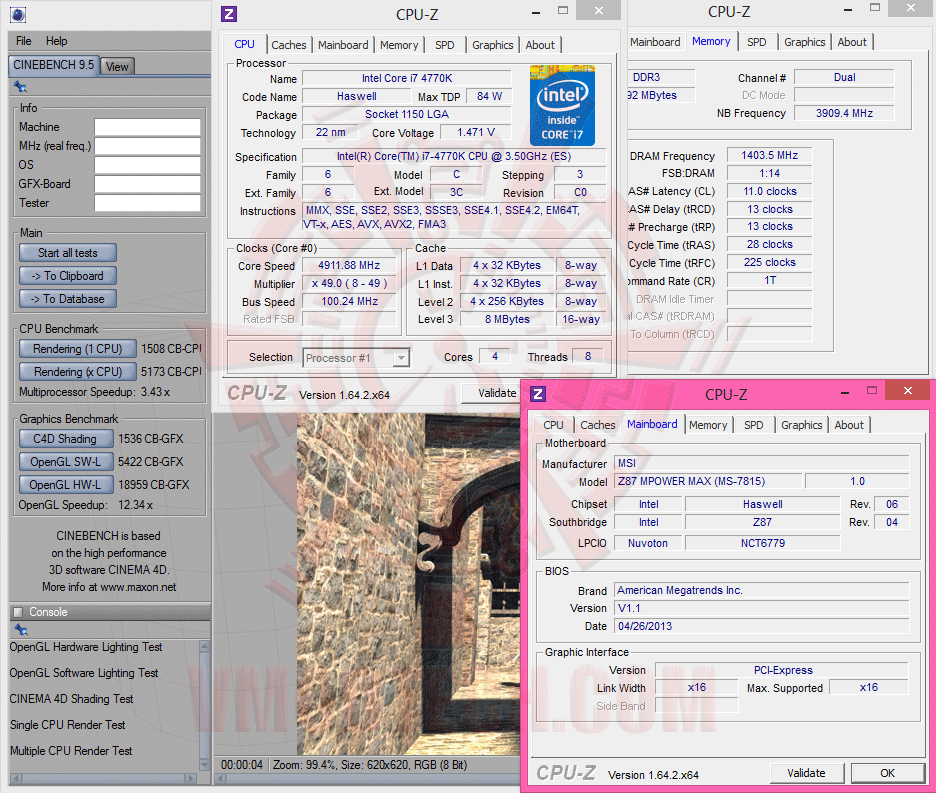Open the Graphics tab in the pink CPU-Z window
936x793 pixels.
point(801,425)
